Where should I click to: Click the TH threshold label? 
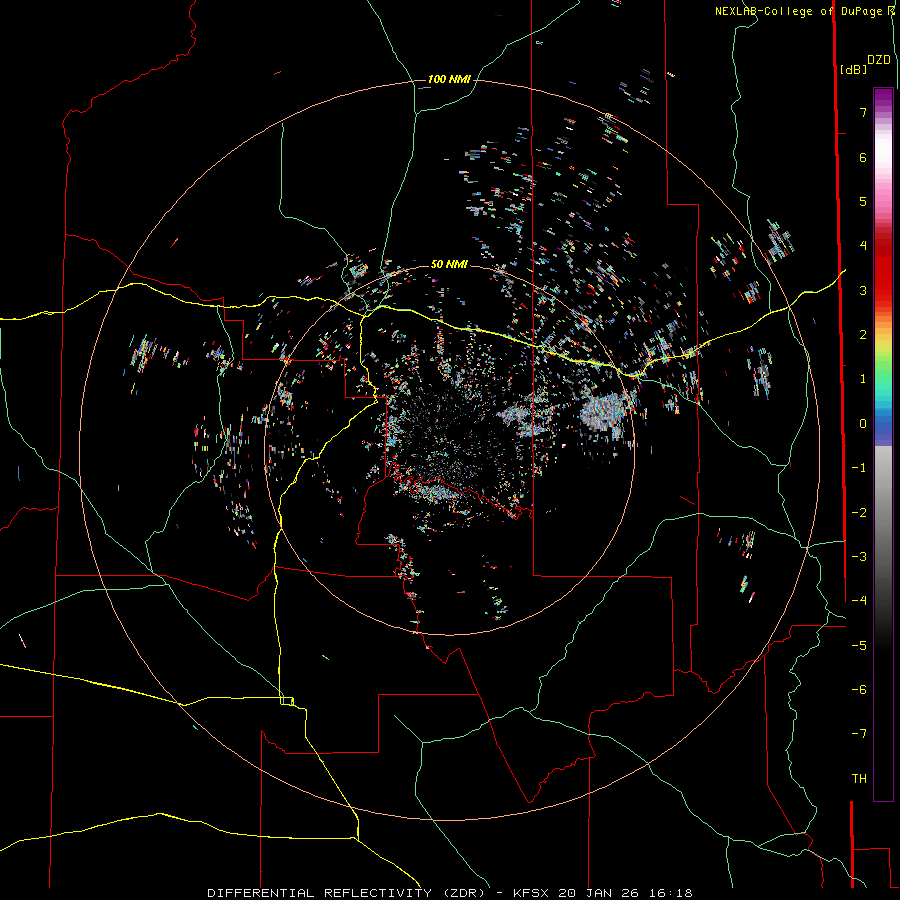click(859, 779)
